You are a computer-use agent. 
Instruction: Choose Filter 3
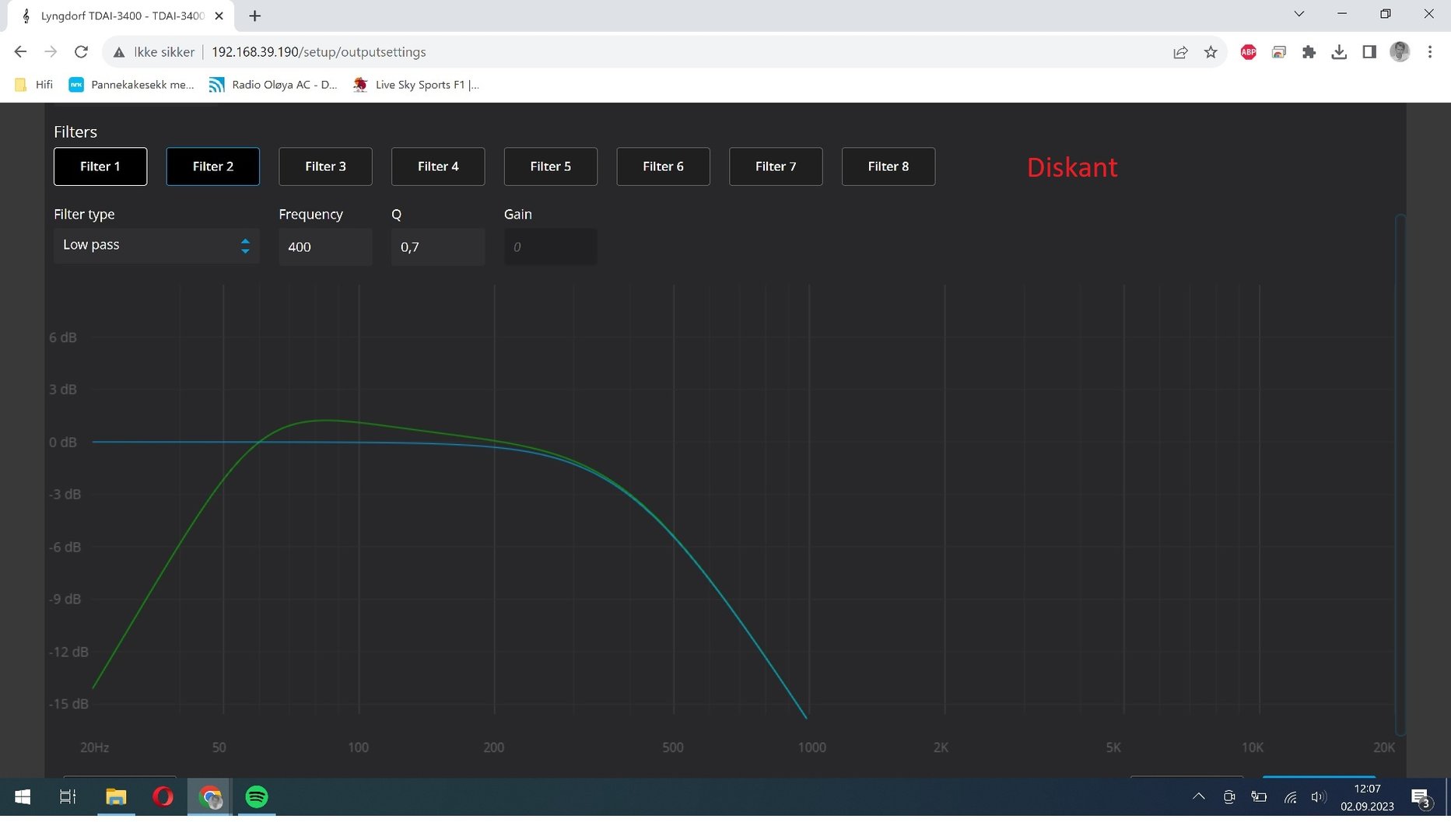click(325, 166)
